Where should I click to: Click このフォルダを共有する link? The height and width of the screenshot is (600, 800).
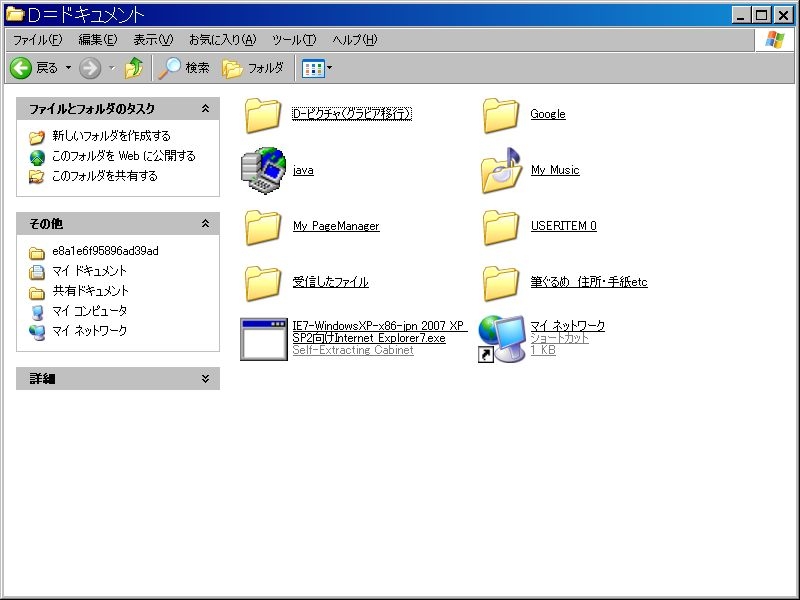104,176
